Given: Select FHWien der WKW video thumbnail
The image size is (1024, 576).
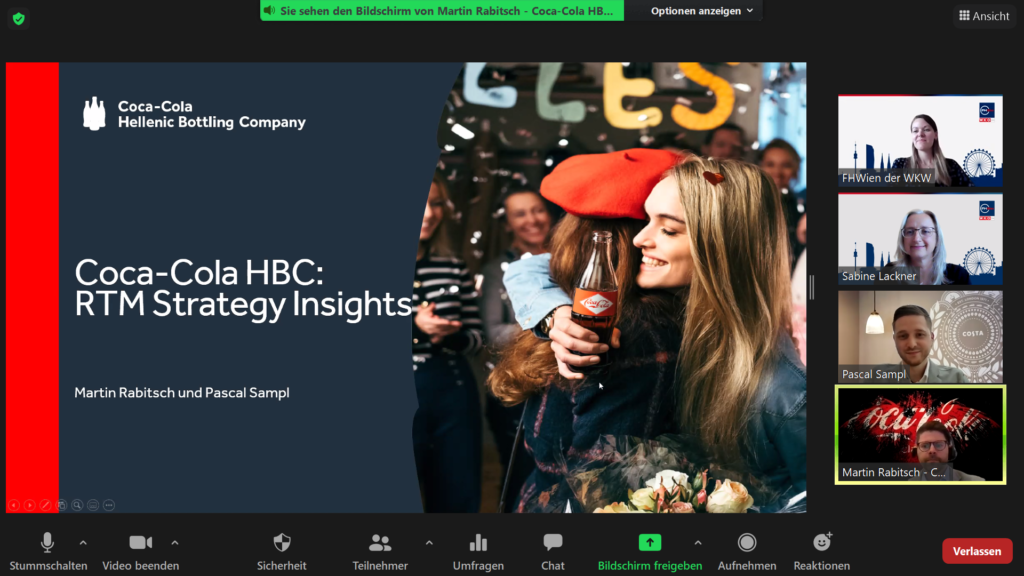Looking at the screenshot, I should 920,141.
